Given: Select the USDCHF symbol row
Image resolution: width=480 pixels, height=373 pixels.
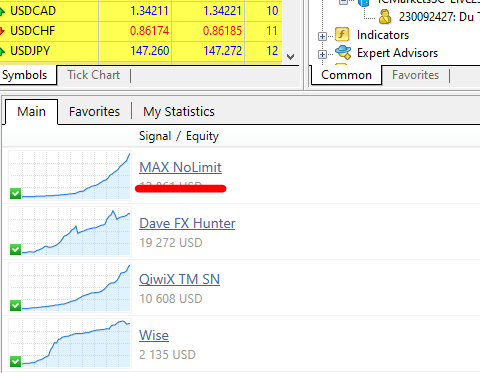Looking at the screenshot, I should tap(141, 31).
